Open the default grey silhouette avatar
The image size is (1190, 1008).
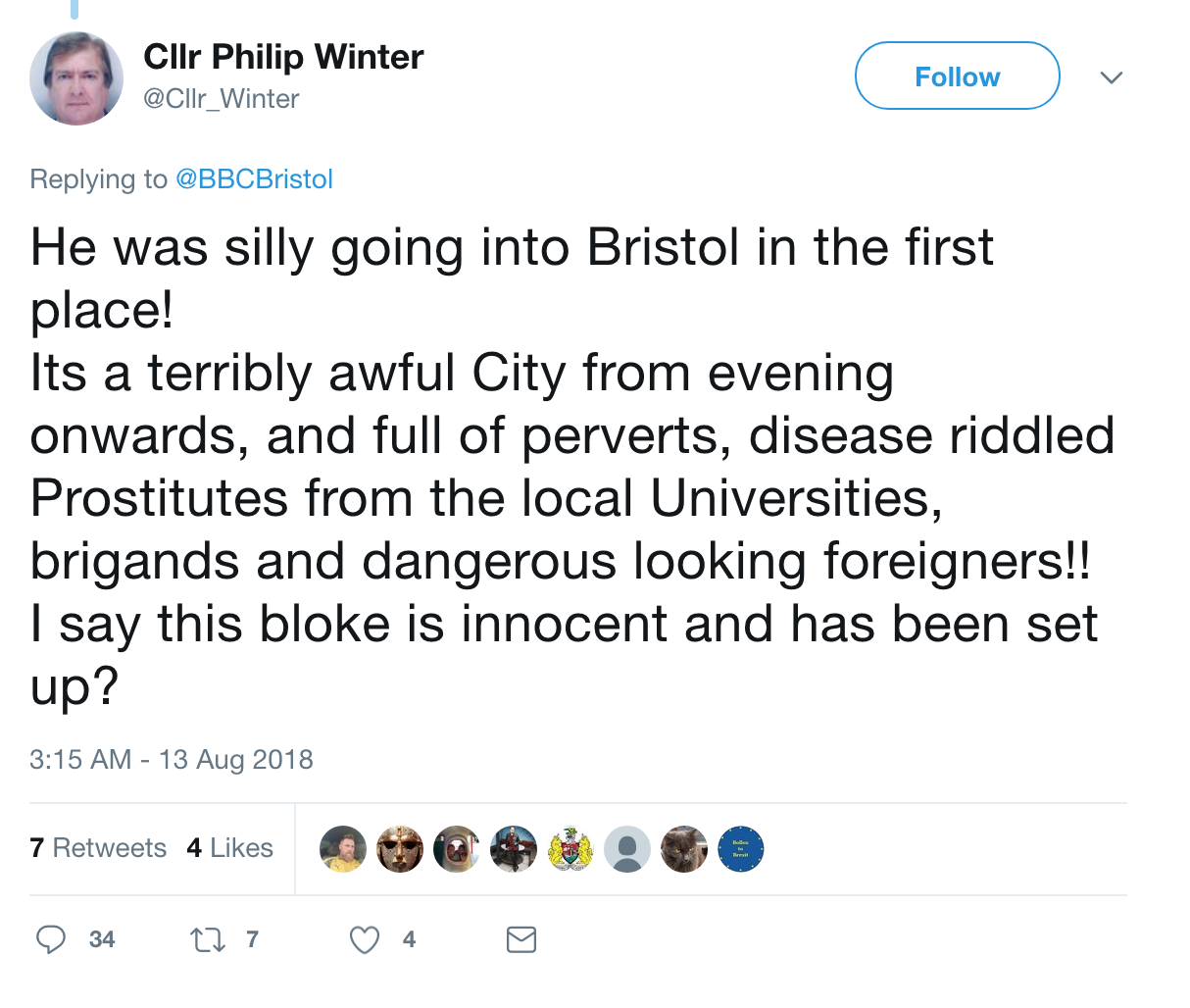click(627, 848)
